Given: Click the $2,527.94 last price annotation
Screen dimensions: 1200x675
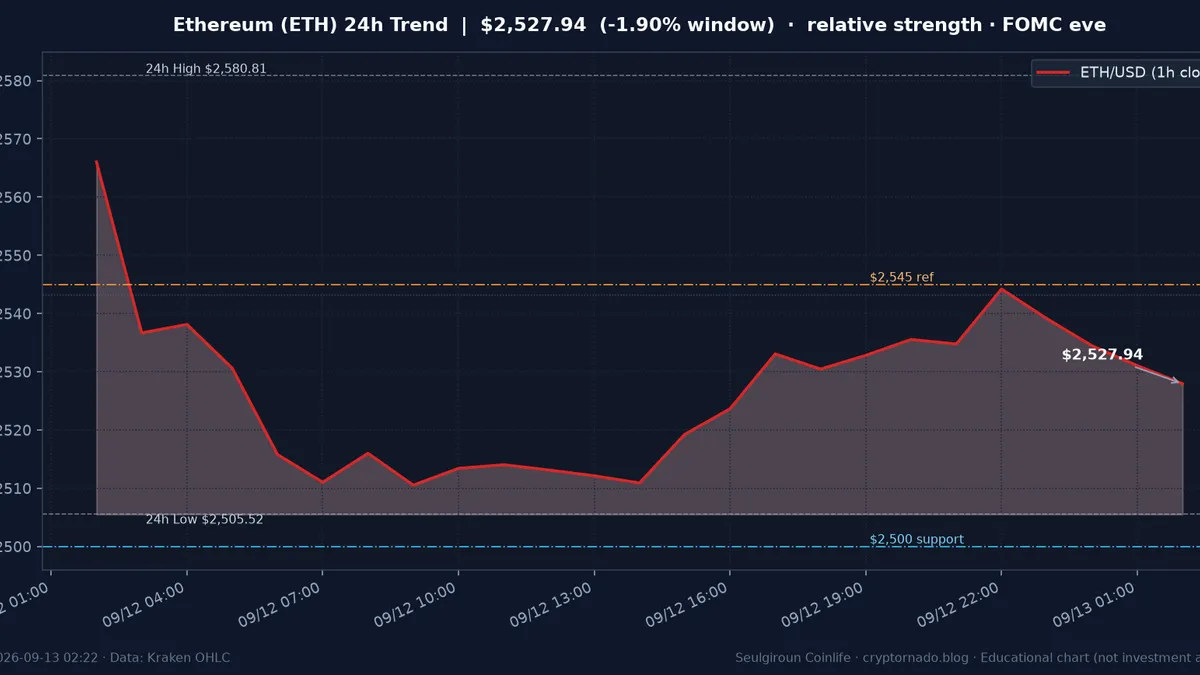Looking at the screenshot, I should [1102, 355].
